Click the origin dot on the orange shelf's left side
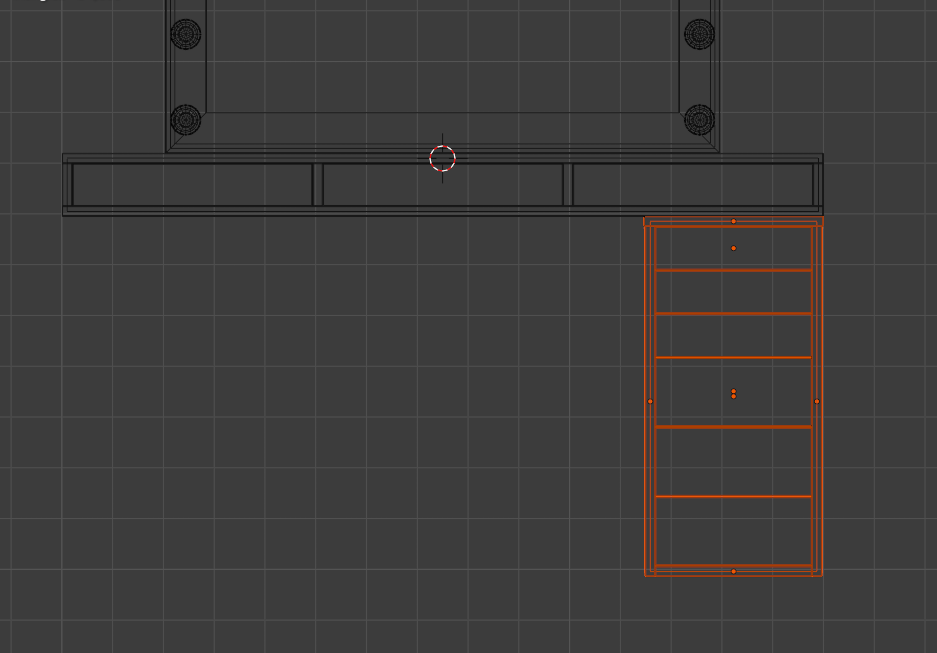This screenshot has height=653, width=937. [650, 401]
